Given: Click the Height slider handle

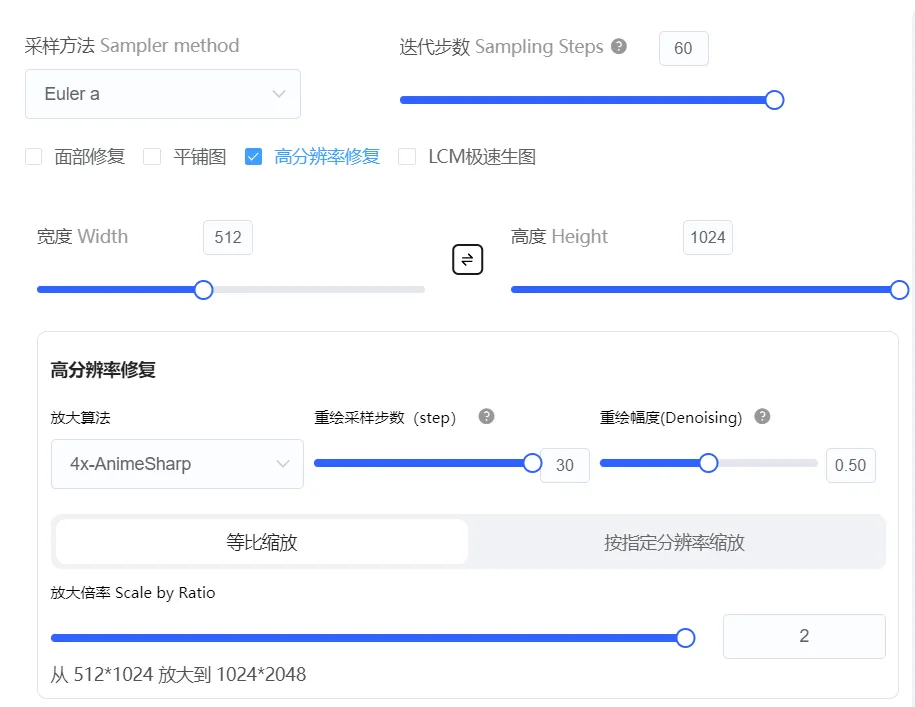Looking at the screenshot, I should 899,290.
